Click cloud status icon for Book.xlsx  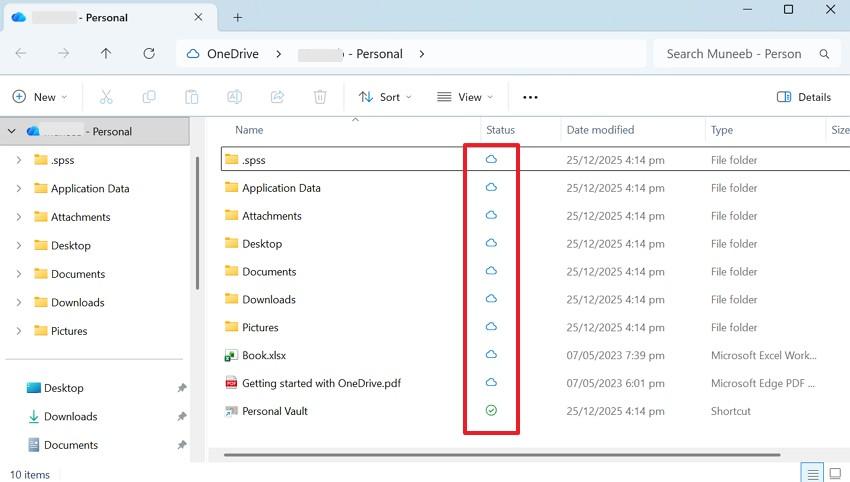point(491,355)
